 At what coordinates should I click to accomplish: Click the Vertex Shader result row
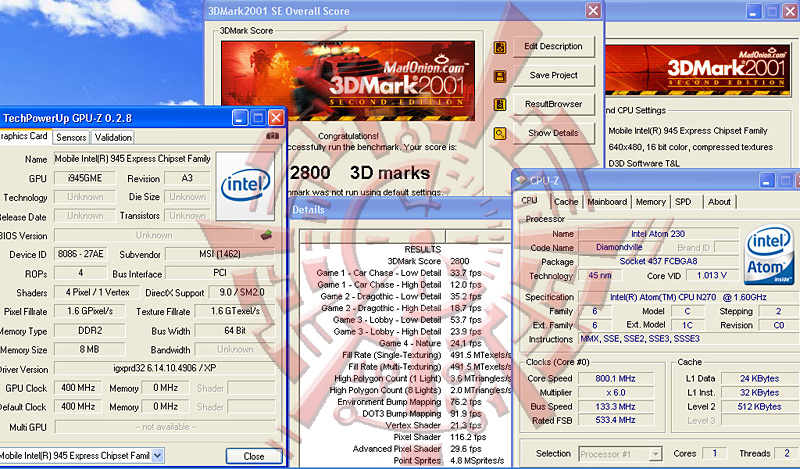tap(406, 425)
